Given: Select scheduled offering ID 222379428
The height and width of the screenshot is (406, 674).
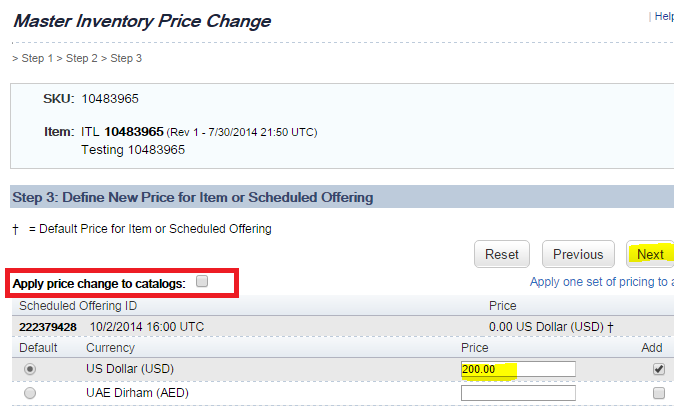Looking at the screenshot, I should (48, 327).
